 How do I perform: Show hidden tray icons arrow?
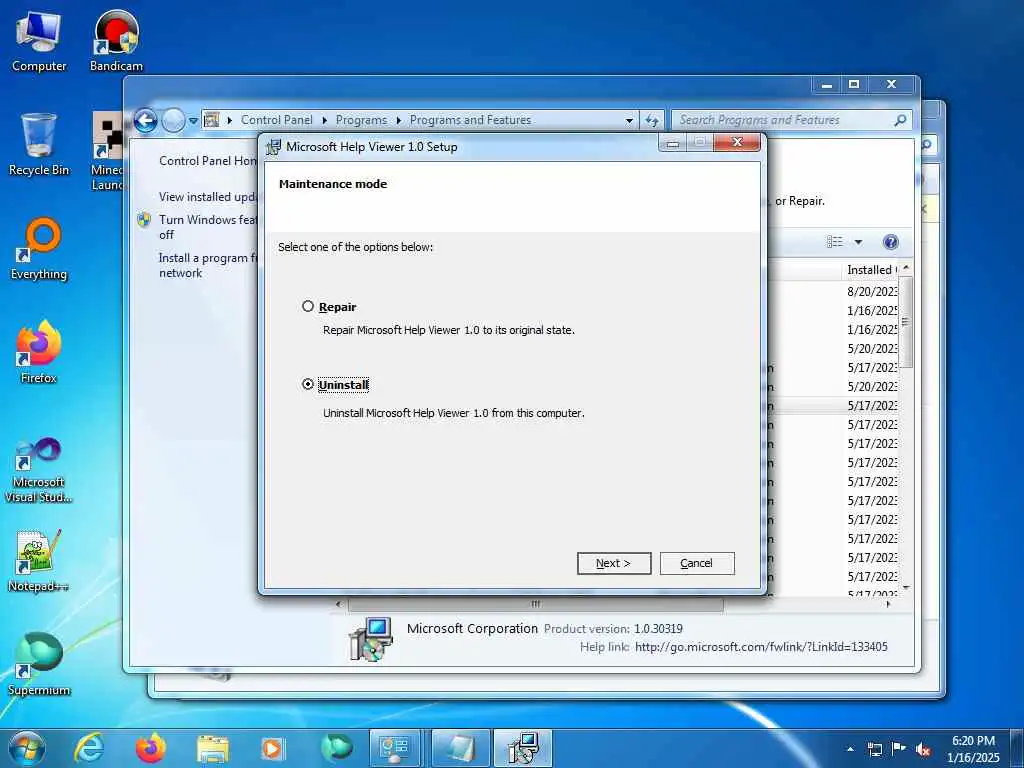coord(850,749)
